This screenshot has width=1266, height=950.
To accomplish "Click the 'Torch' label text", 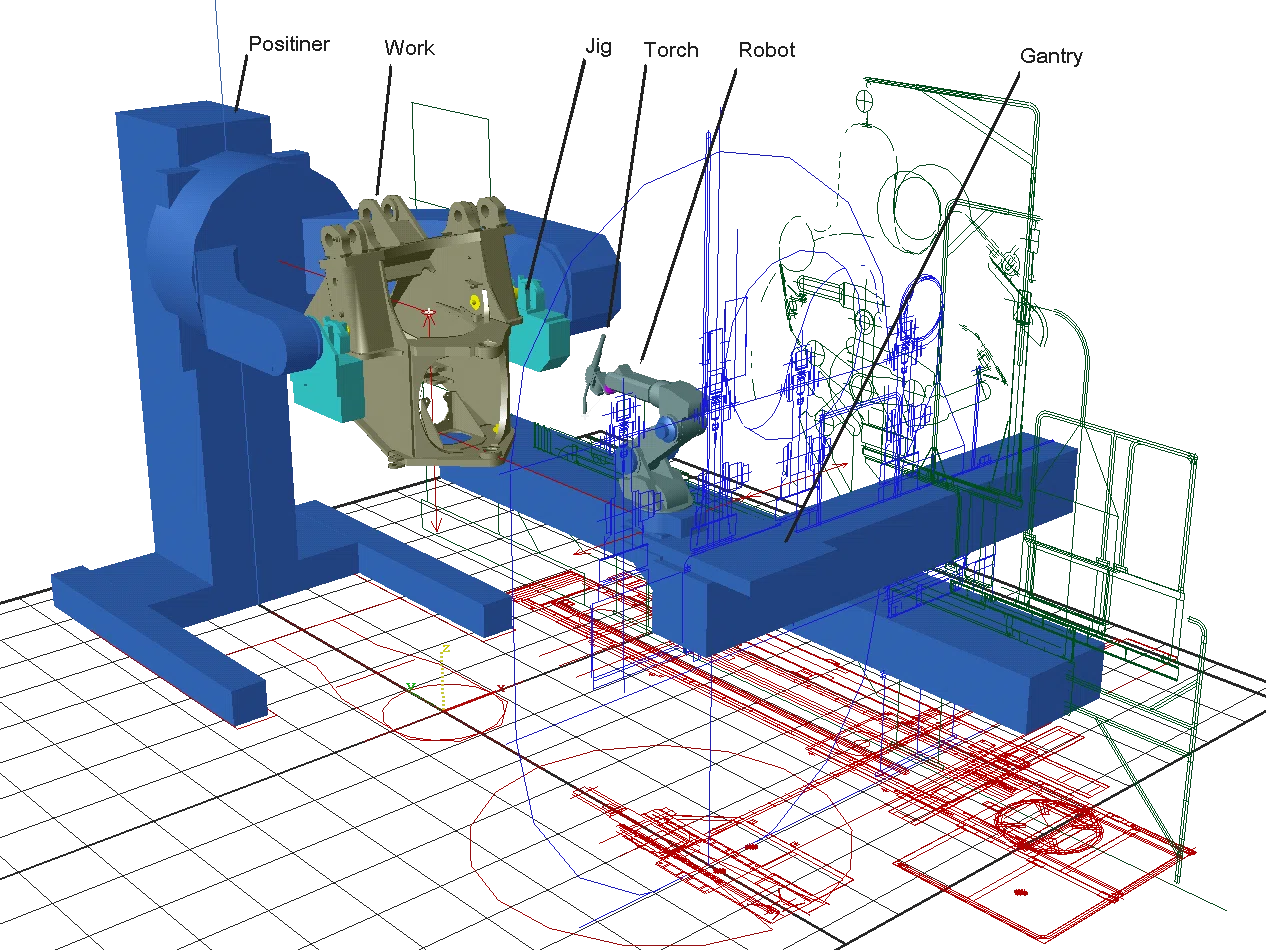I will (x=671, y=50).
